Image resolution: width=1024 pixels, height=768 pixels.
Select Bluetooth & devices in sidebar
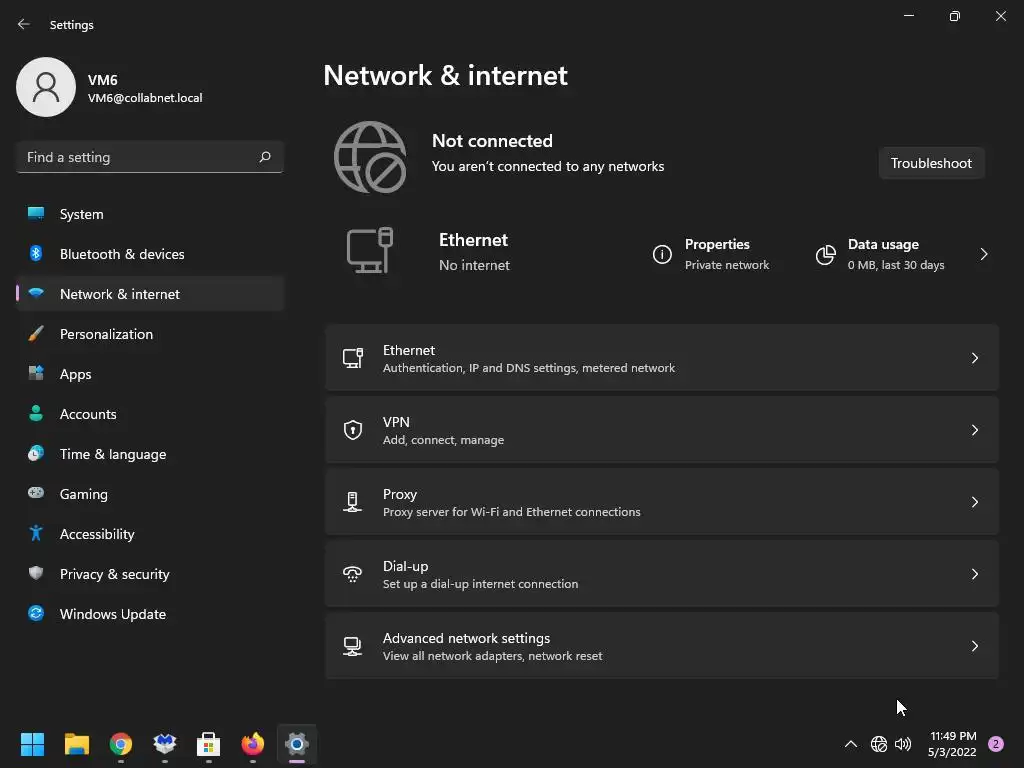[x=122, y=254]
